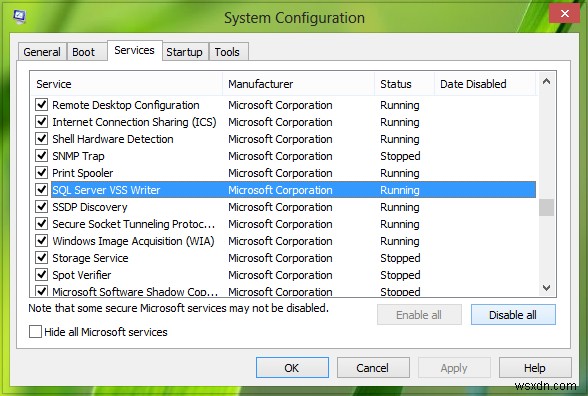Enable Hide all Microsoft services checkbox
Screen dimensions: 588x396
(x=35, y=332)
